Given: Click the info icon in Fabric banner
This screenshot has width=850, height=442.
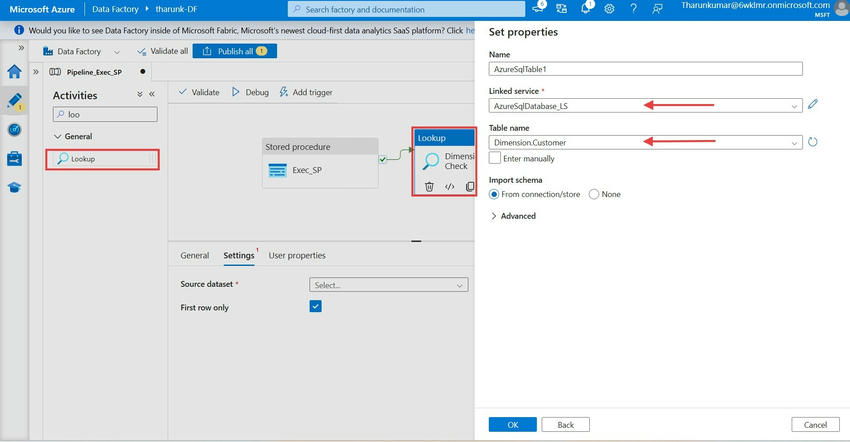Looking at the screenshot, I should 19,30.
